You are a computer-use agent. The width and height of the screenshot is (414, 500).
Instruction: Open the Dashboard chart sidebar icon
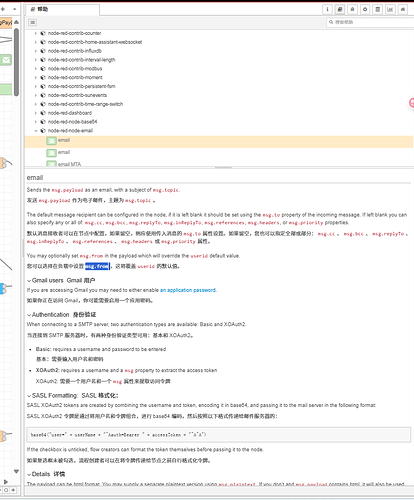coord(390,9)
